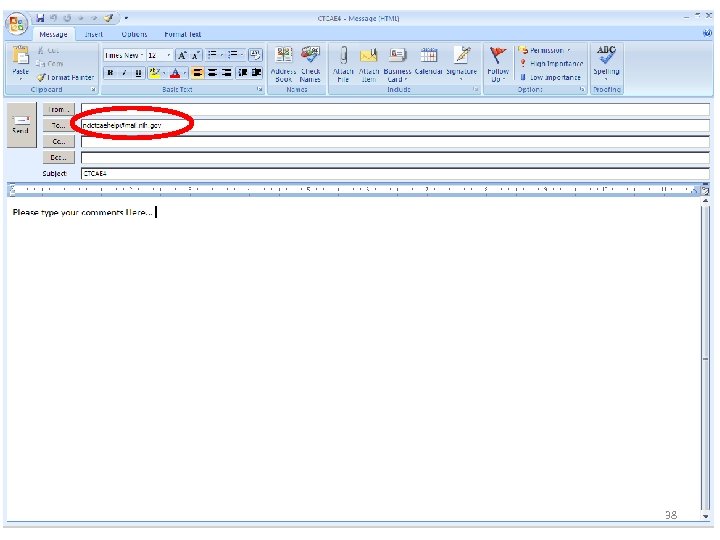Screen dimensions: 720x540
Task: Expand the Options group dialog launcher
Action: click(x=582, y=90)
